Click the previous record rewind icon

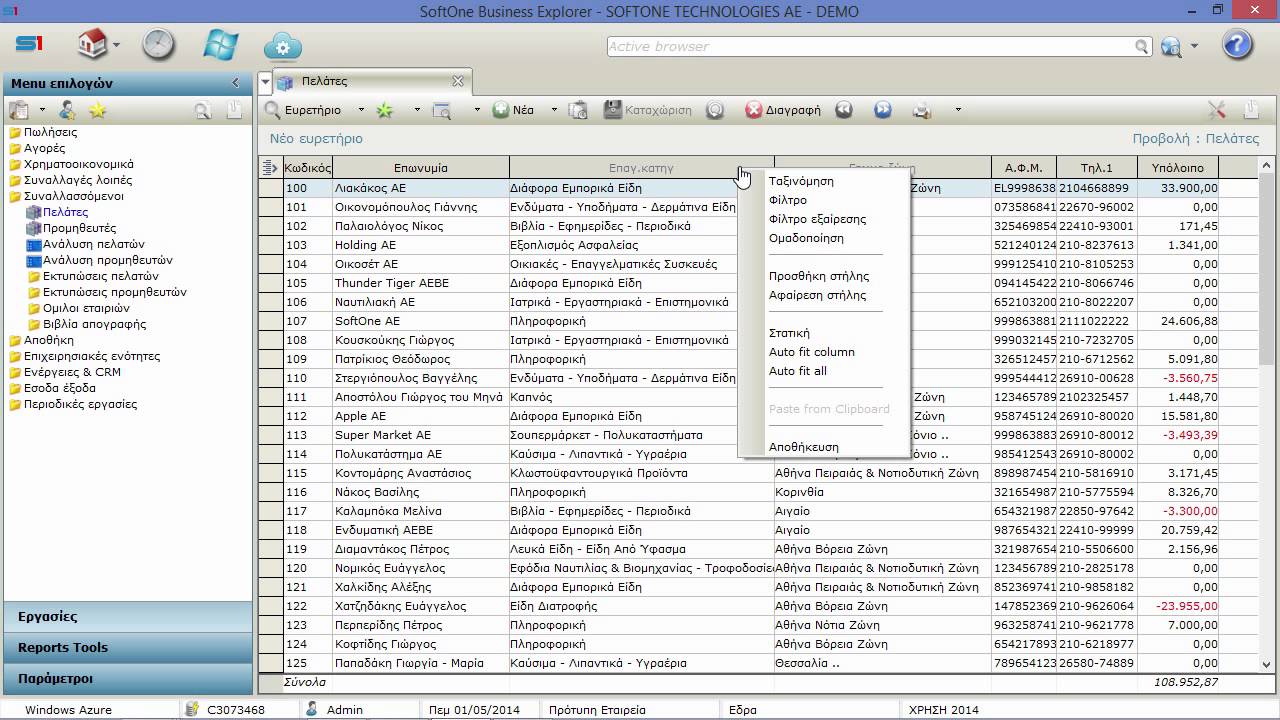pyautogui.click(x=844, y=110)
